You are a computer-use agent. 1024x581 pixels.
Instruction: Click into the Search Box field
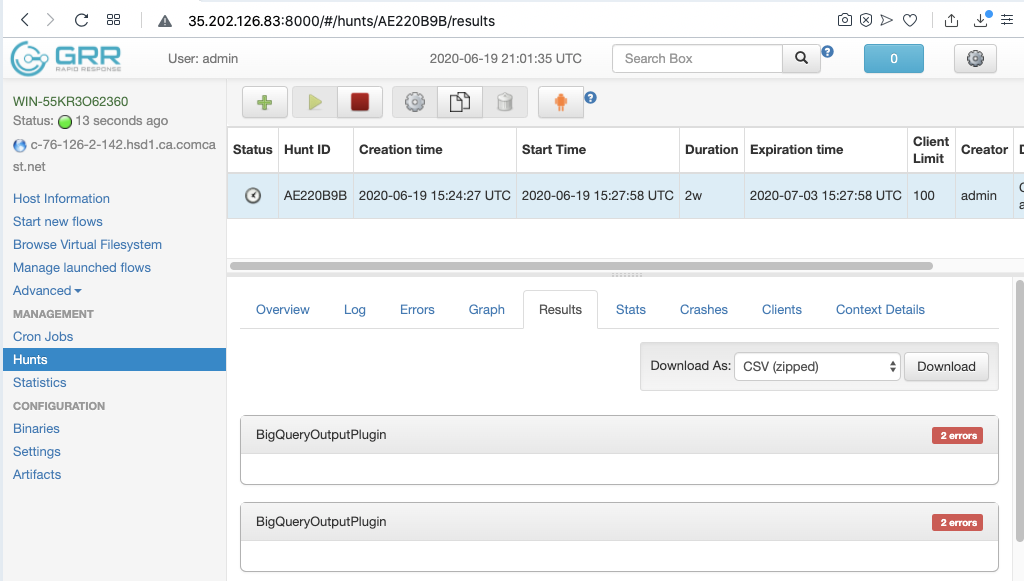697,58
